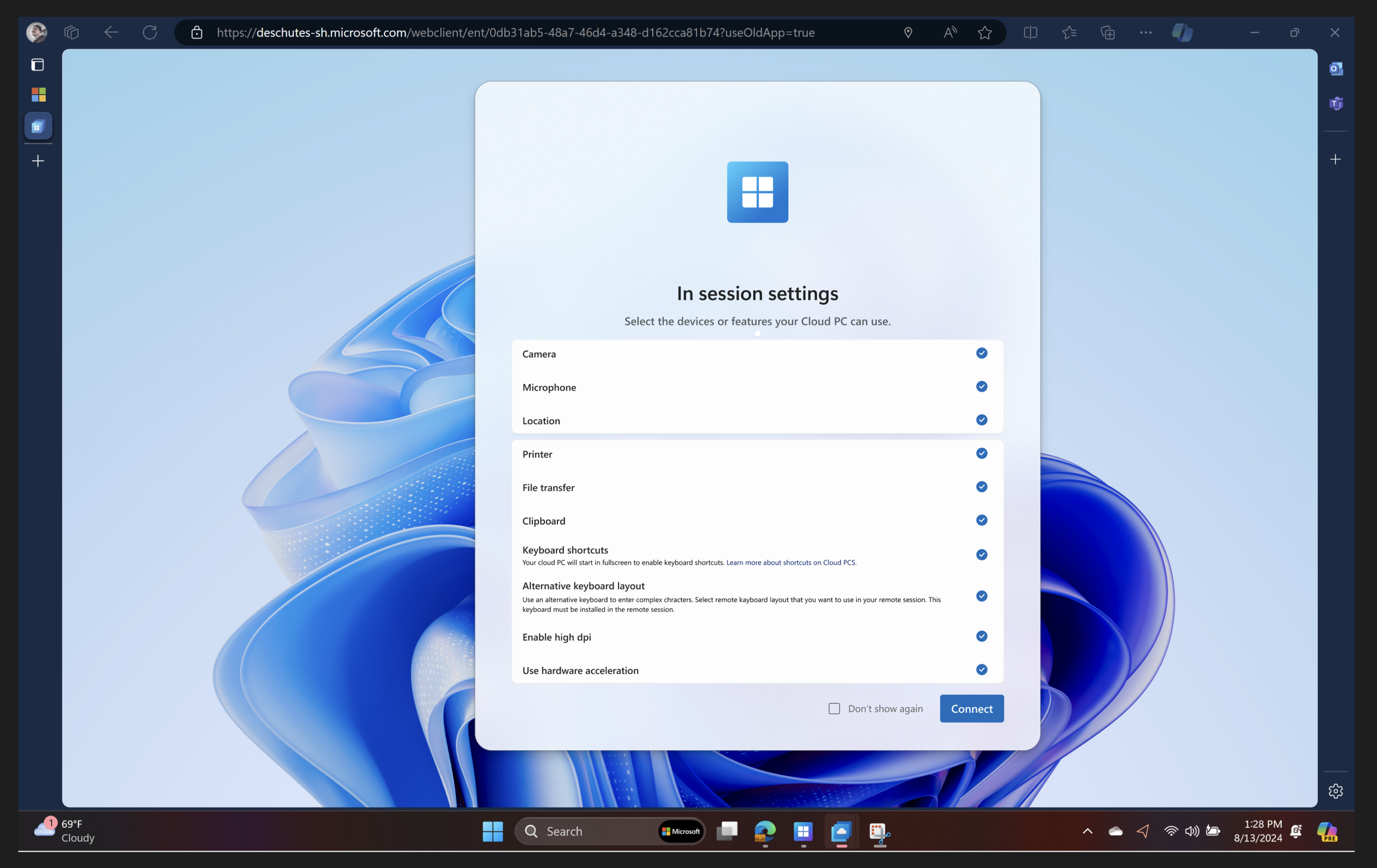Open Teams in the Edge sidebar
This screenshot has width=1377, height=868.
click(x=1336, y=104)
